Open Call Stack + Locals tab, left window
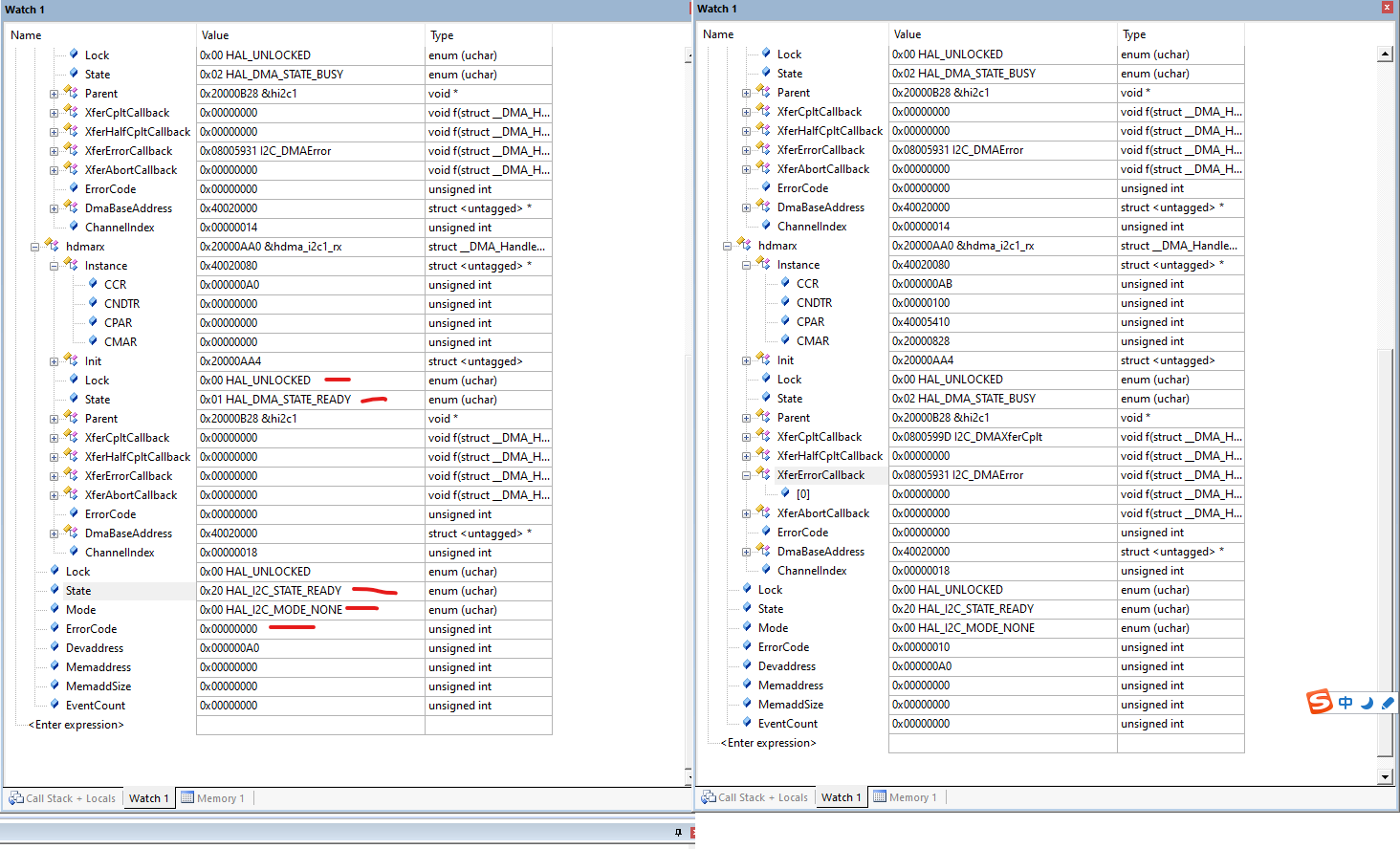This screenshot has width=1400, height=849. [x=62, y=798]
